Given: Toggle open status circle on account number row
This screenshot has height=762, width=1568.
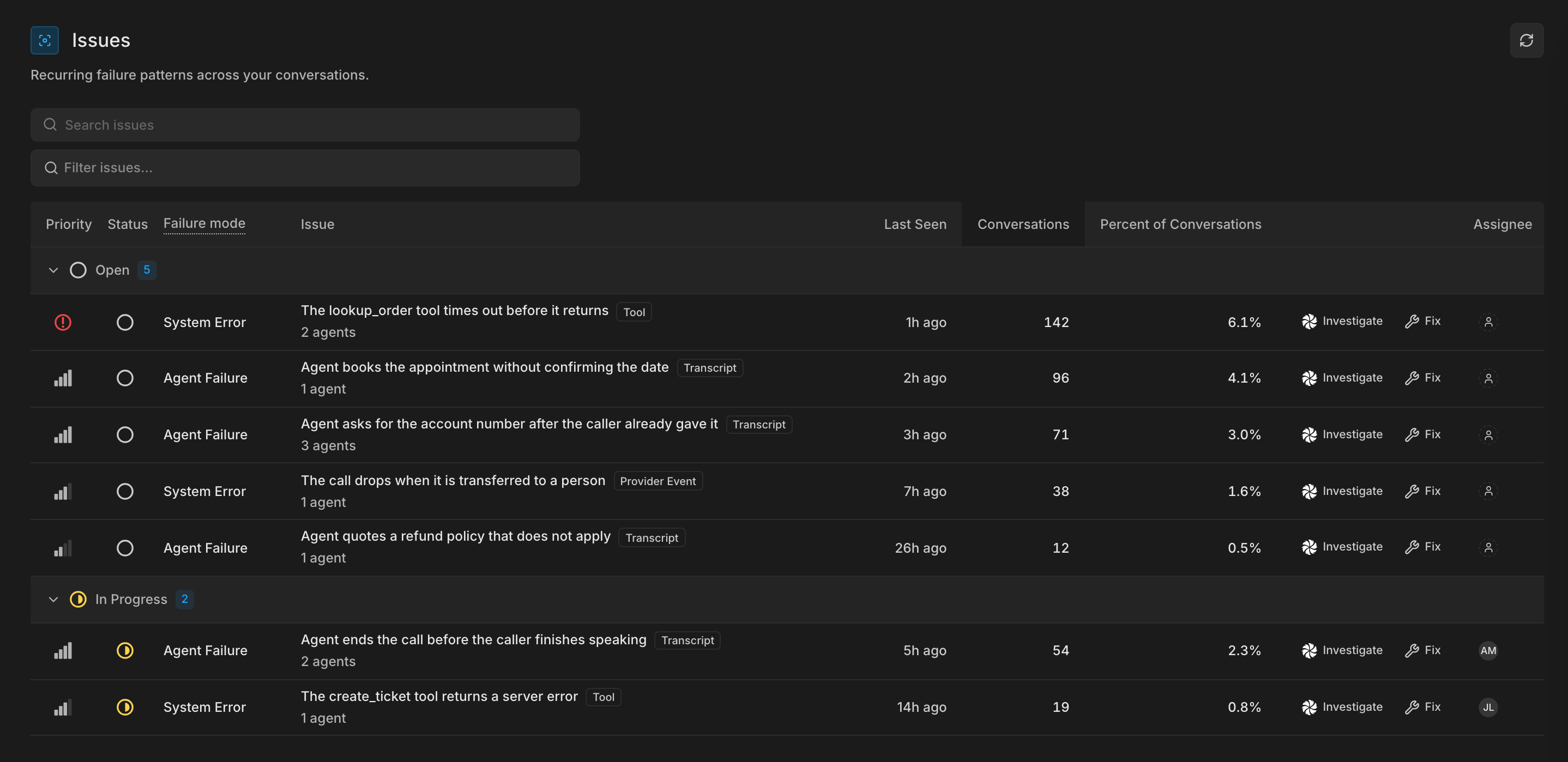Looking at the screenshot, I should (x=125, y=434).
